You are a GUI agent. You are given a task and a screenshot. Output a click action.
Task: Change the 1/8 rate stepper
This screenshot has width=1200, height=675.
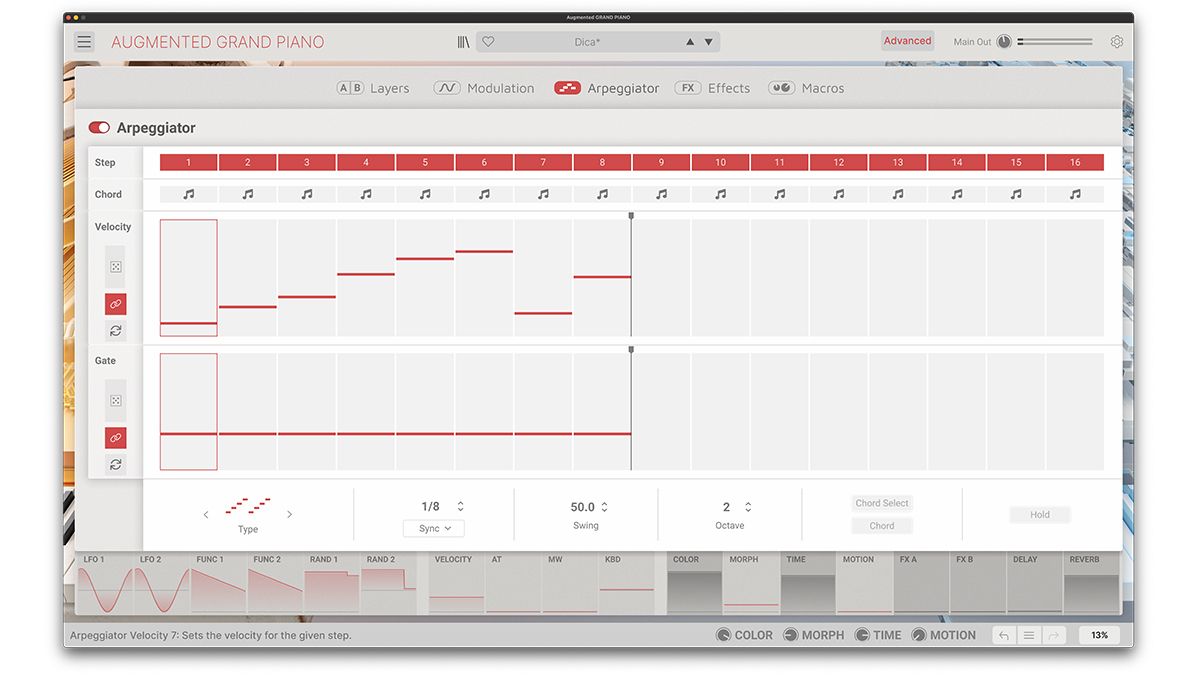coord(460,507)
